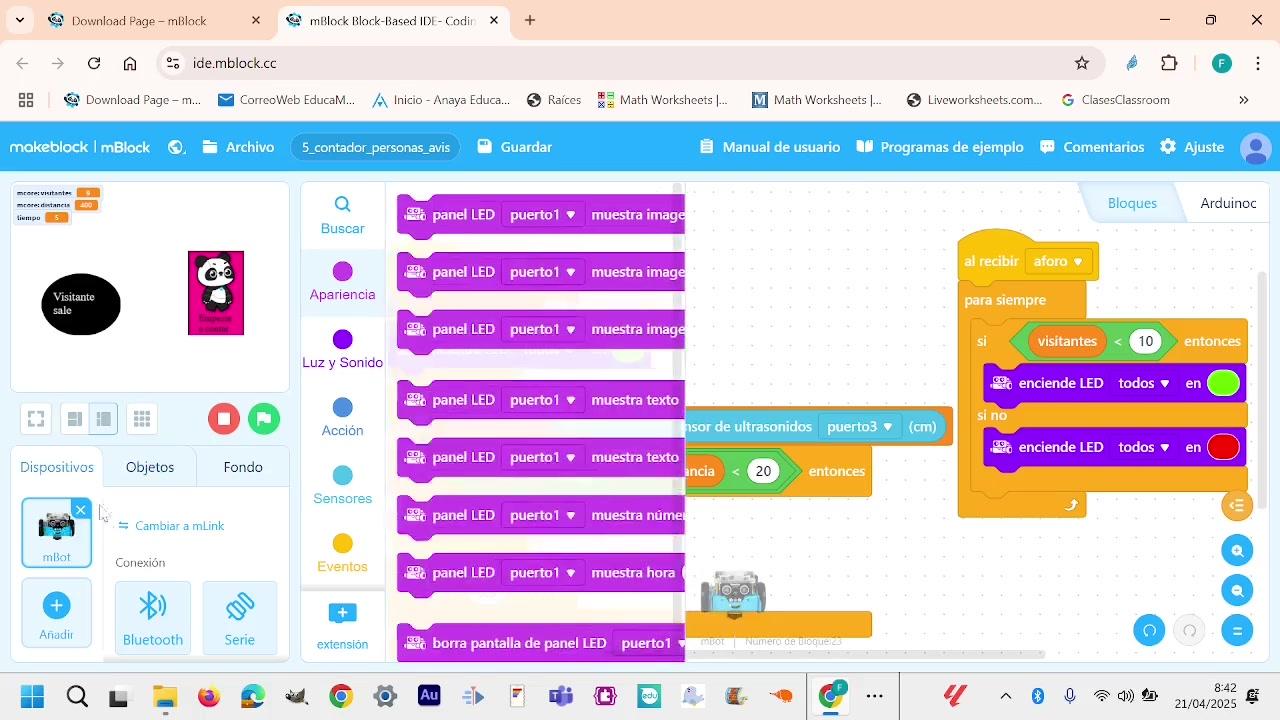The height and width of the screenshot is (720, 1280).
Task: Reload the mBlock IDE page
Action: point(94,63)
